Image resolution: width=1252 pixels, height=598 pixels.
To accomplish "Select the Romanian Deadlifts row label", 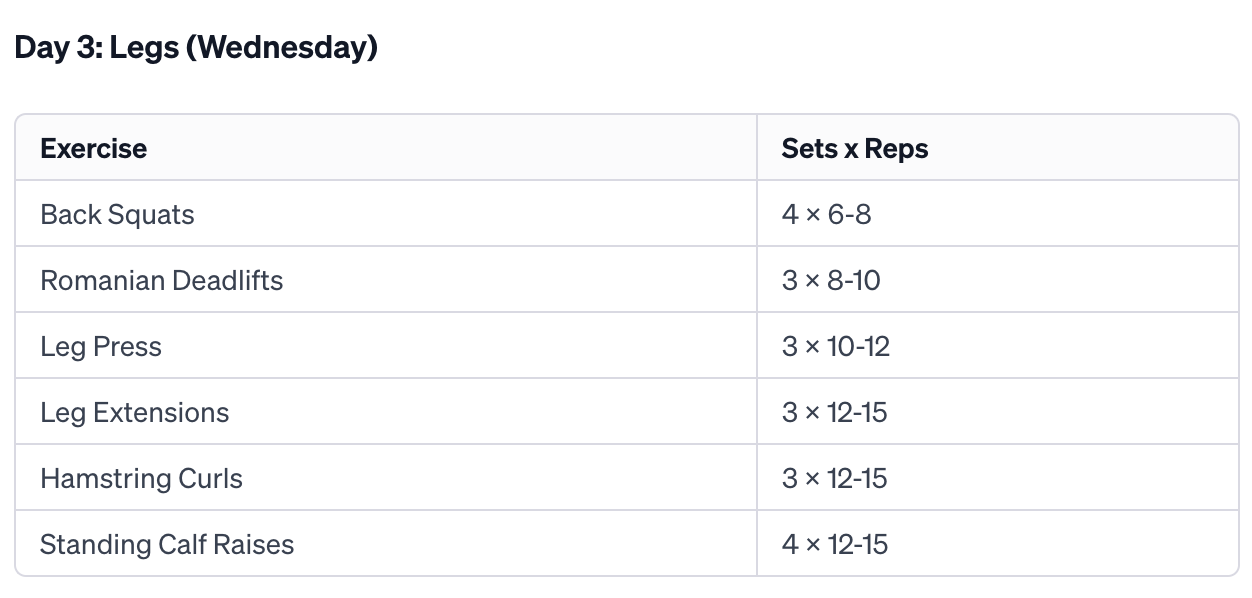I will (x=161, y=280).
